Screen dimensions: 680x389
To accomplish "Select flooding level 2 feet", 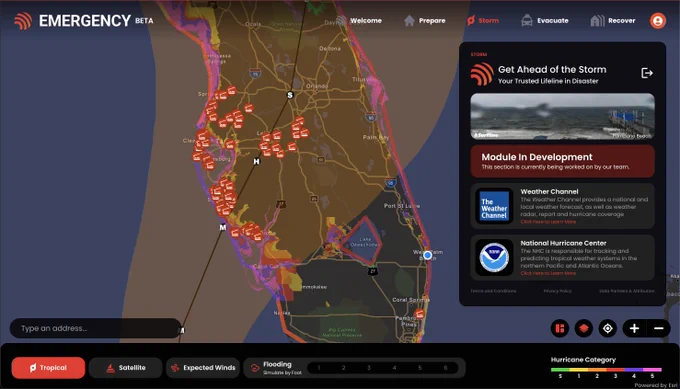I will 343,368.
